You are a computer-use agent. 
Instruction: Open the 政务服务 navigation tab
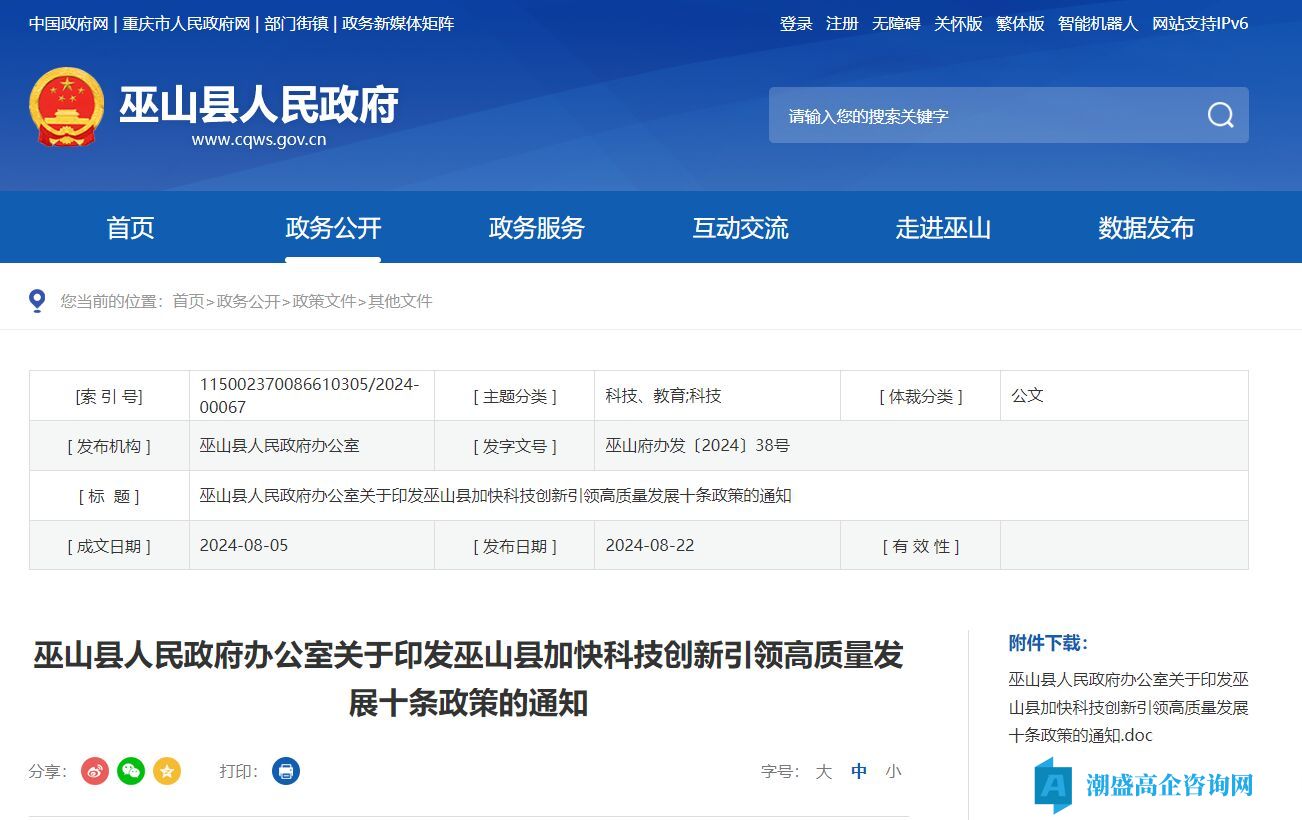[536, 228]
